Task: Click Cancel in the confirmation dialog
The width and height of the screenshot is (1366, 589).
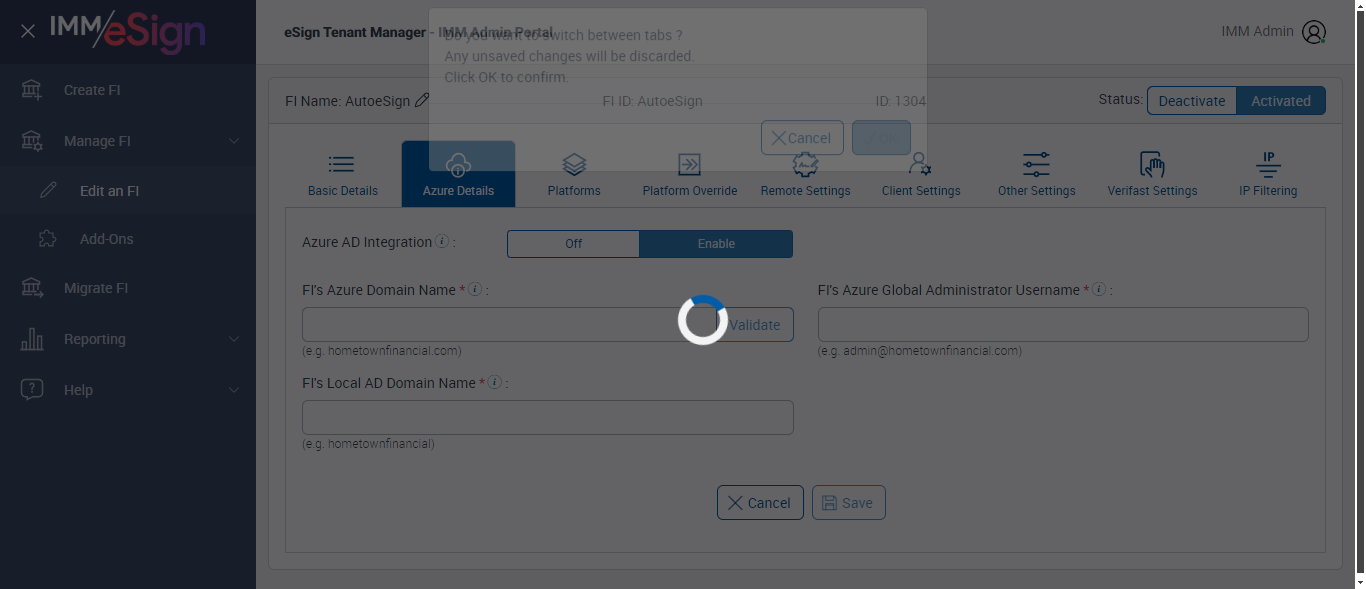Action: 802,138
